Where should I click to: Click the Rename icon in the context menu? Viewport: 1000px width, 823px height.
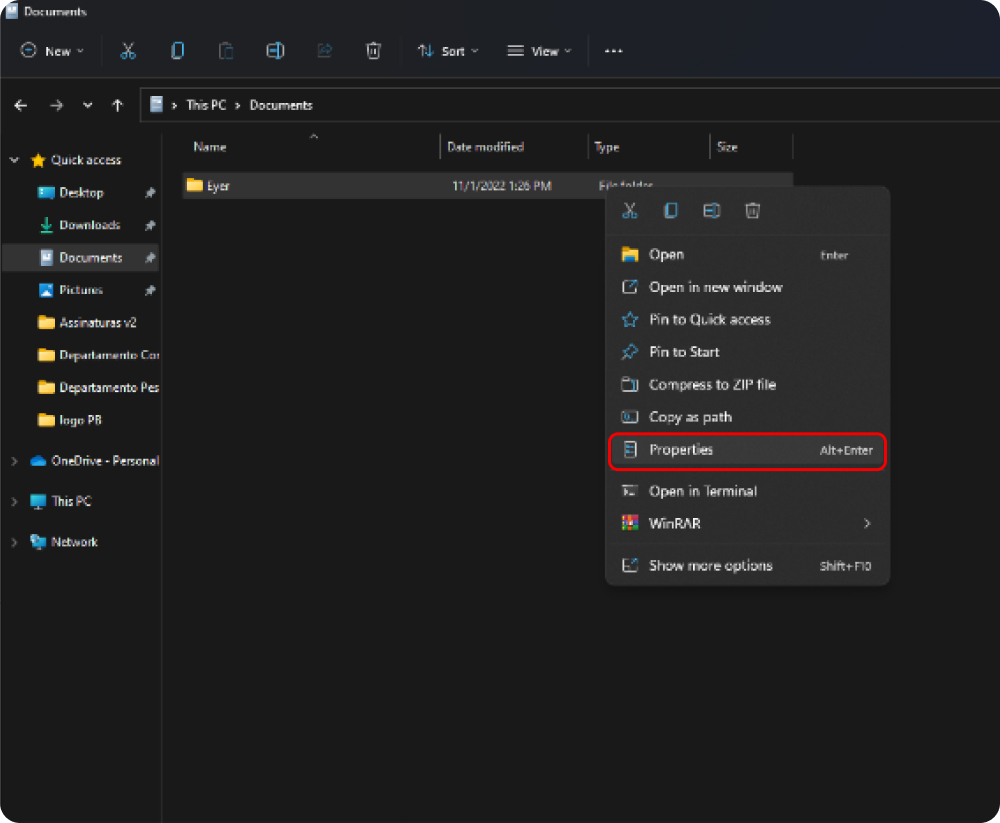point(712,211)
